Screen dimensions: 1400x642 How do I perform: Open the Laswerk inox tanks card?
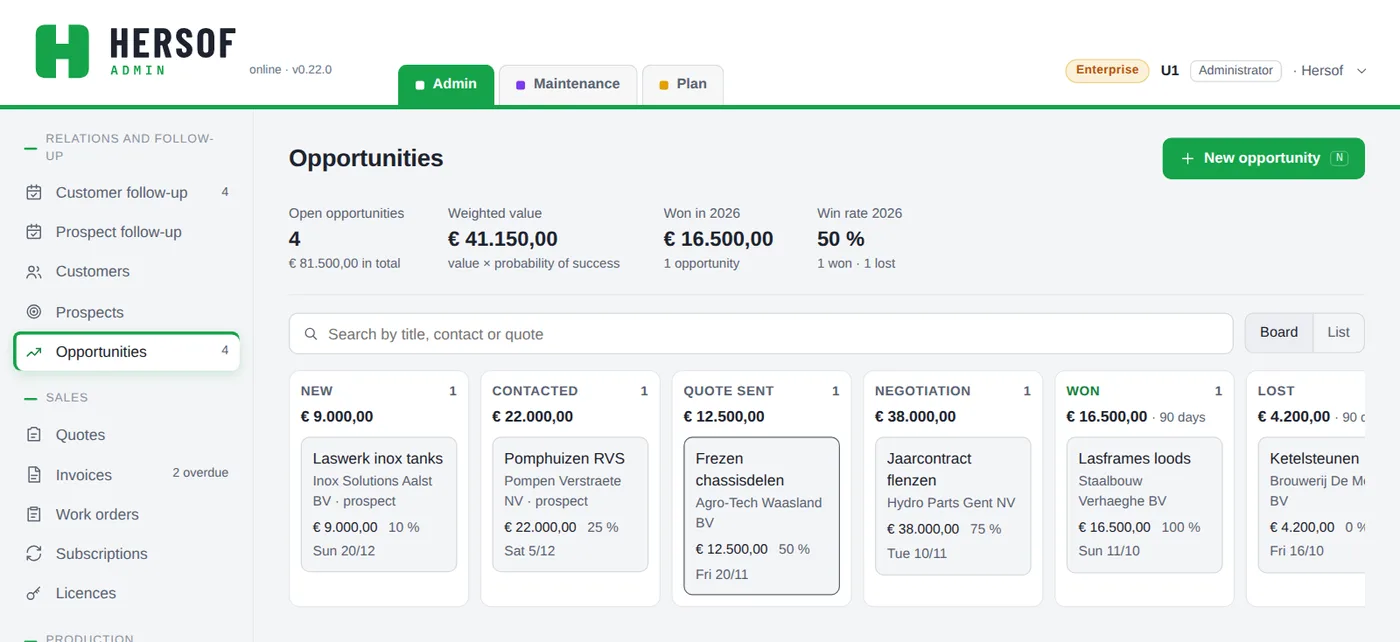pyautogui.click(x=379, y=504)
